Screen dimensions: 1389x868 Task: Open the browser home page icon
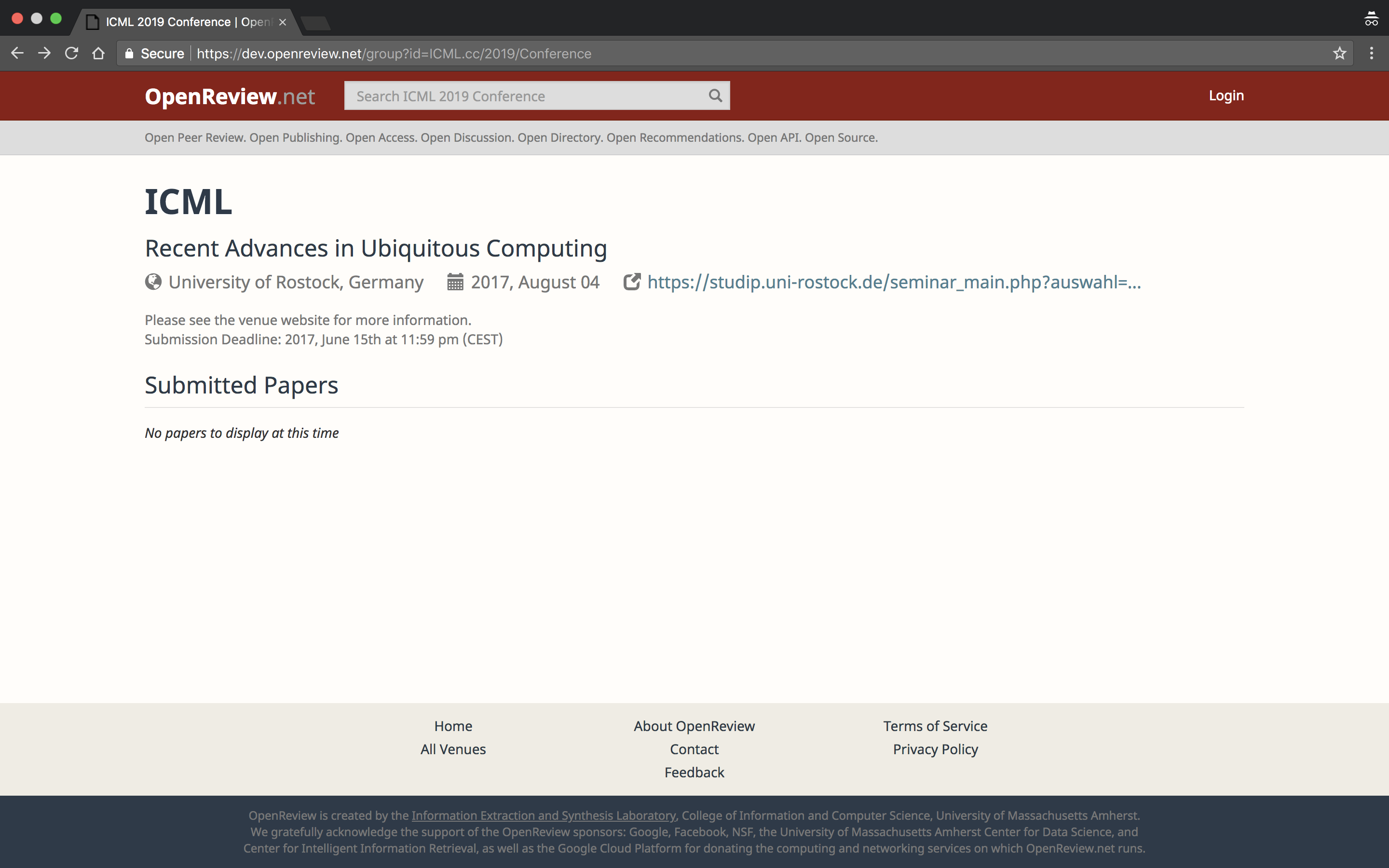coord(99,54)
